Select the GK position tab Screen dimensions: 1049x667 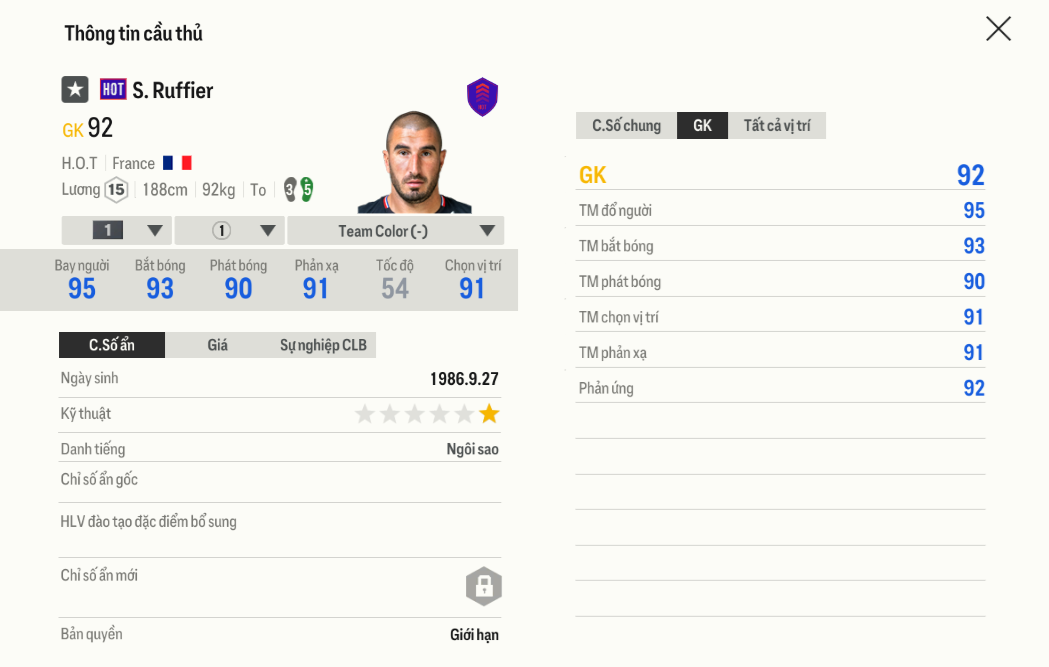(x=702, y=126)
